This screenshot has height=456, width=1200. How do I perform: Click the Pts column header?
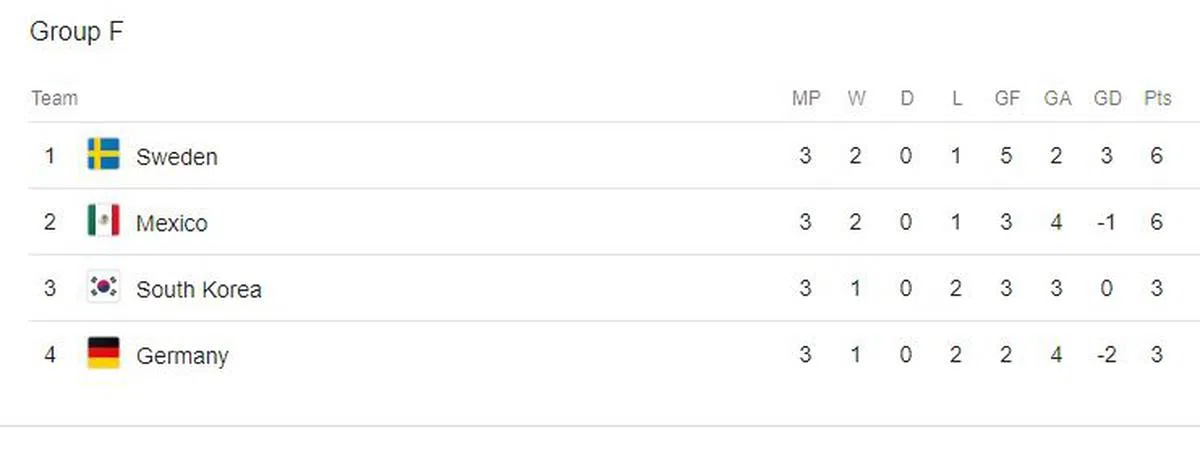(1157, 98)
